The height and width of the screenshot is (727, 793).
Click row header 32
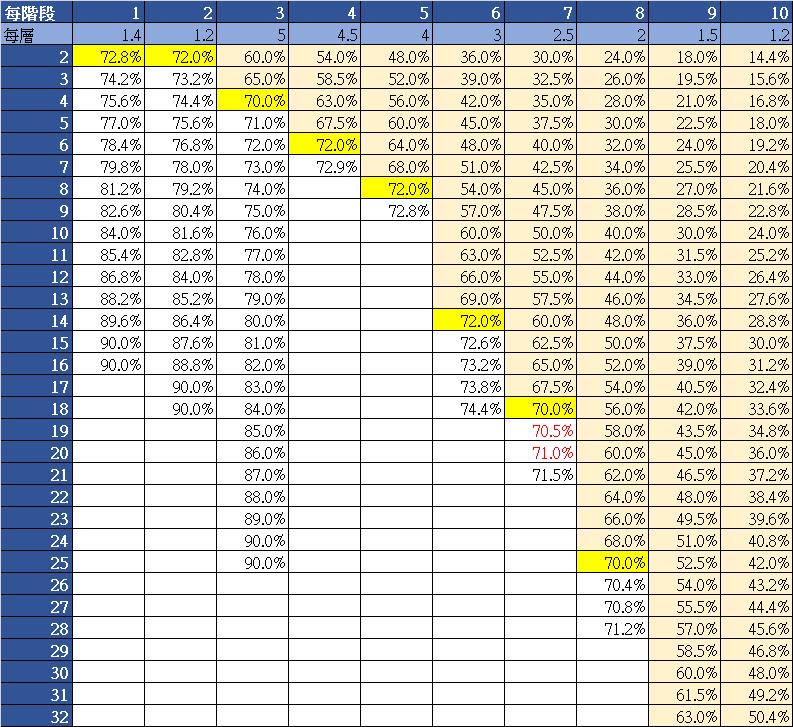[x=36, y=716]
